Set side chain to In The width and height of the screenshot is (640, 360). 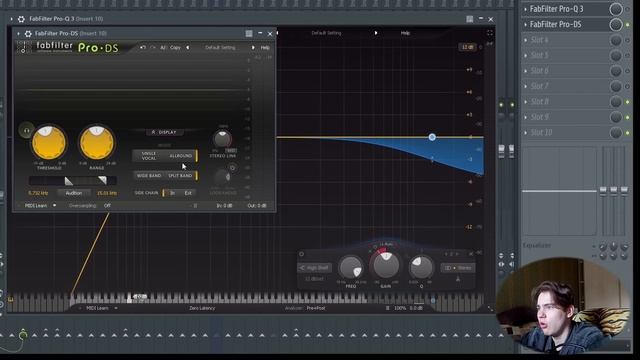[173, 193]
